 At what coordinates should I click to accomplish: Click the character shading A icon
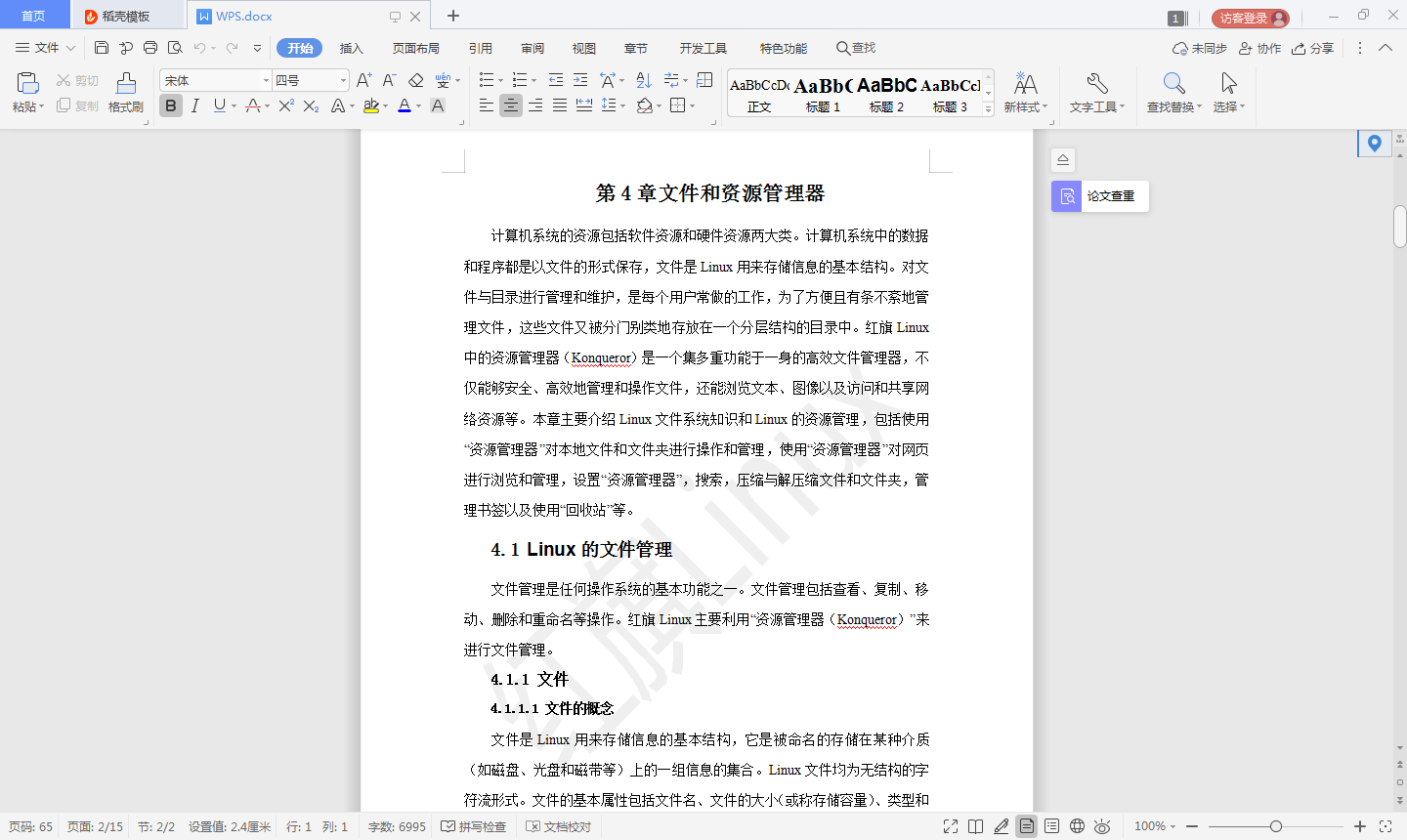point(438,105)
